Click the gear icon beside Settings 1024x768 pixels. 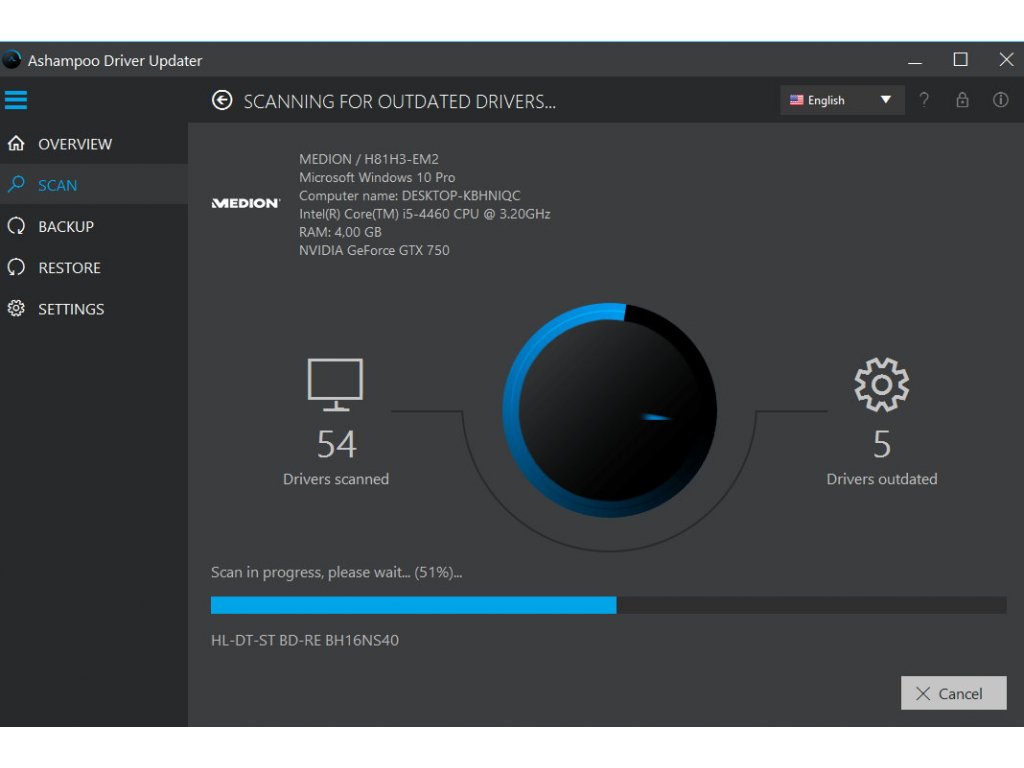[x=16, y=308]
